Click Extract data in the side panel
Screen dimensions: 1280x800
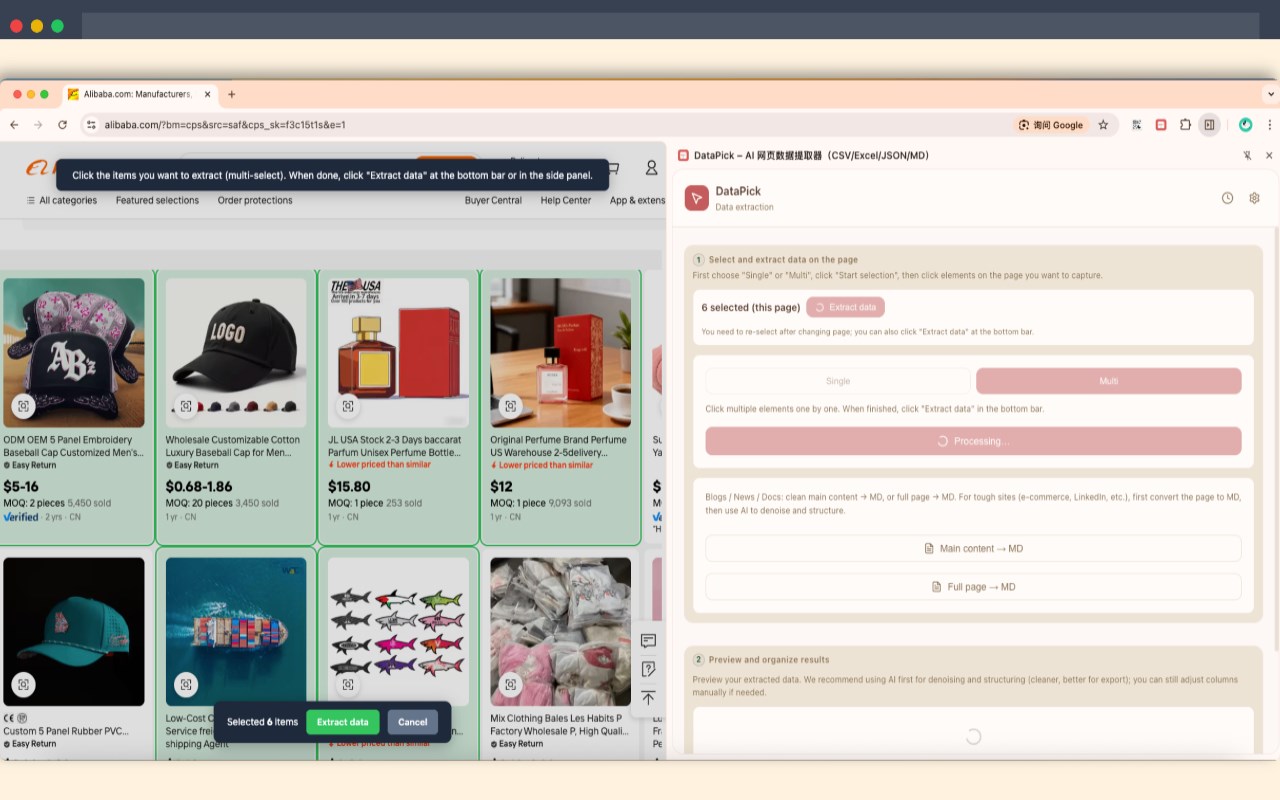[845, 307]
